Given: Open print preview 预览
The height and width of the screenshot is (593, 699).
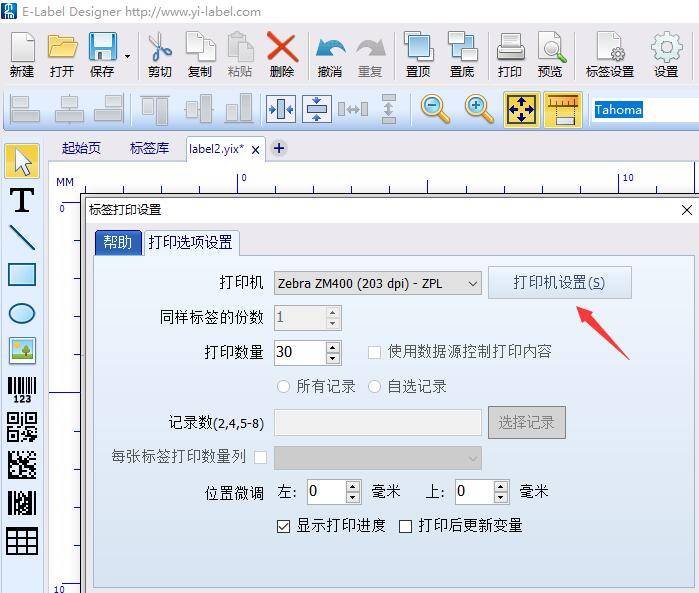Looking at the screenshot, I should click(x=550, y=54).
